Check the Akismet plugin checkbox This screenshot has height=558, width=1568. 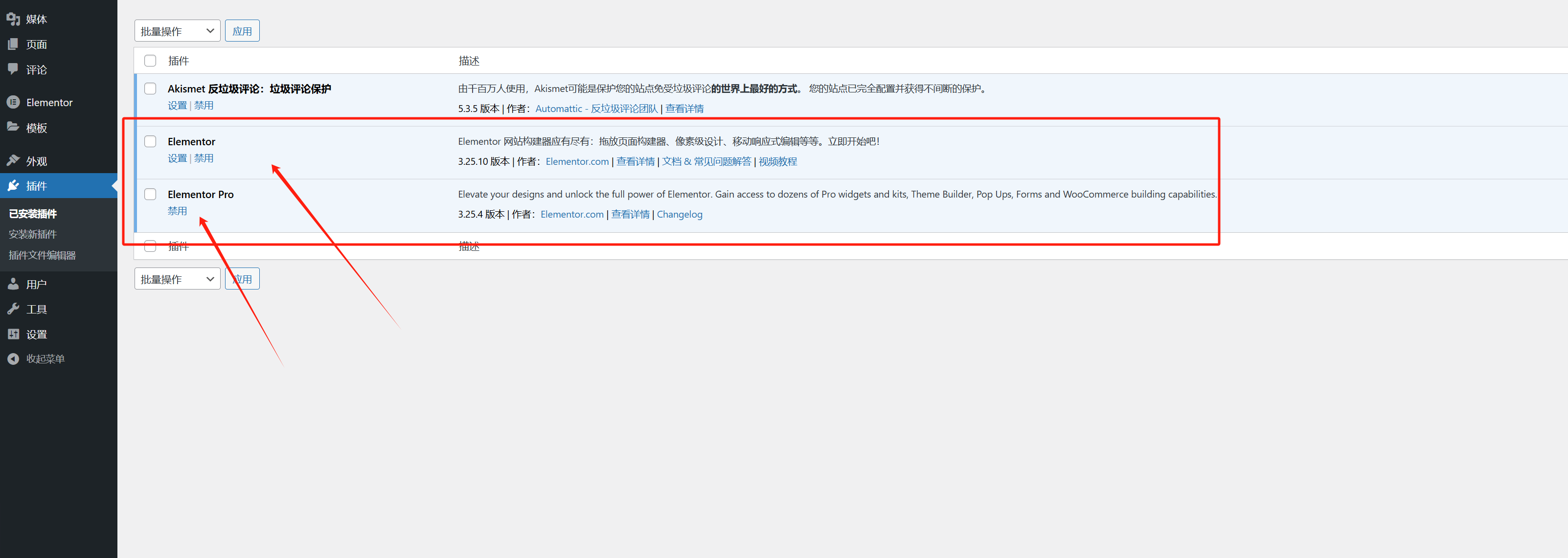click(150, 89)
